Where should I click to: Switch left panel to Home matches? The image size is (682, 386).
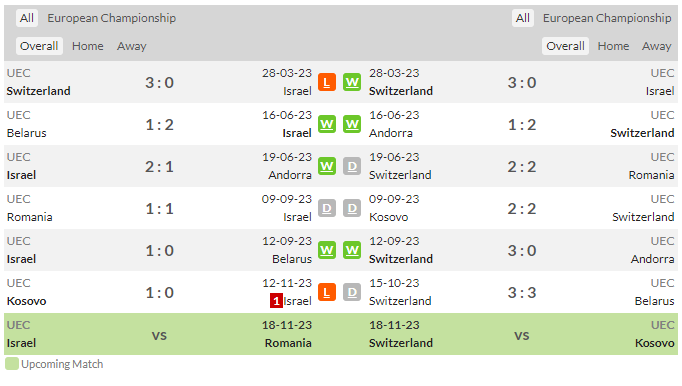(x=87, y=46)
